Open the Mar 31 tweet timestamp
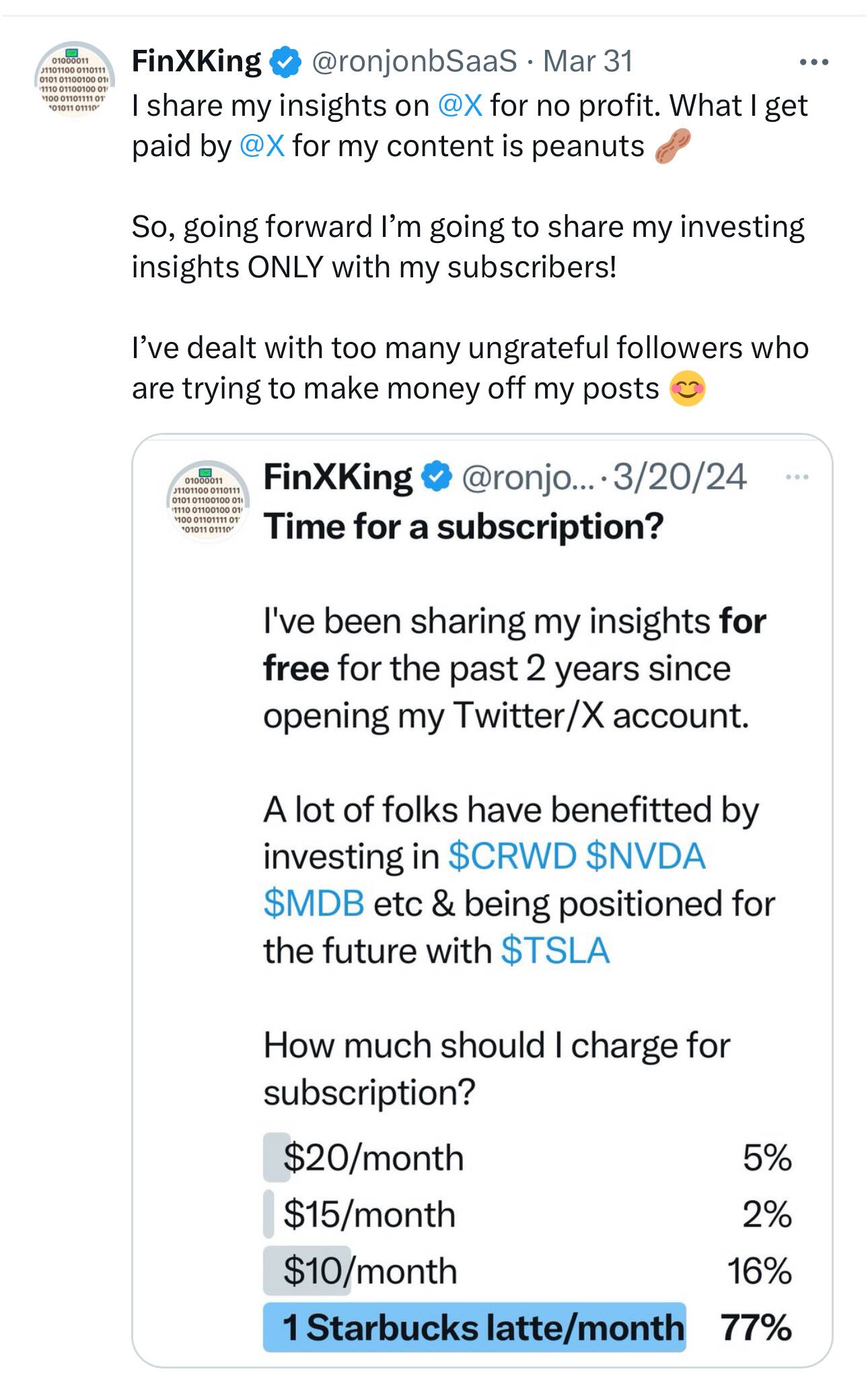Screen dimensions: 868x1382 pos(587,62)
